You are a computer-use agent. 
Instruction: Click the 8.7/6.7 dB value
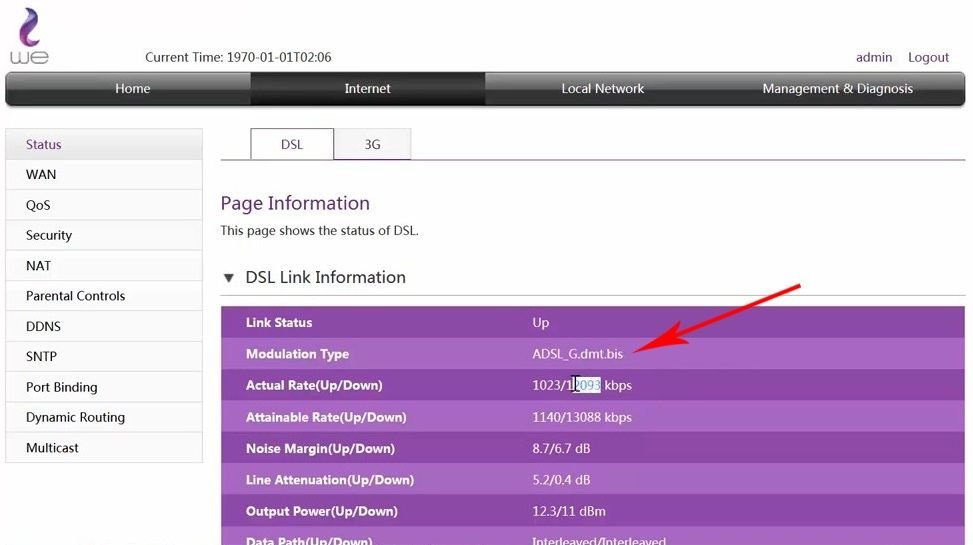pos(561,449)
